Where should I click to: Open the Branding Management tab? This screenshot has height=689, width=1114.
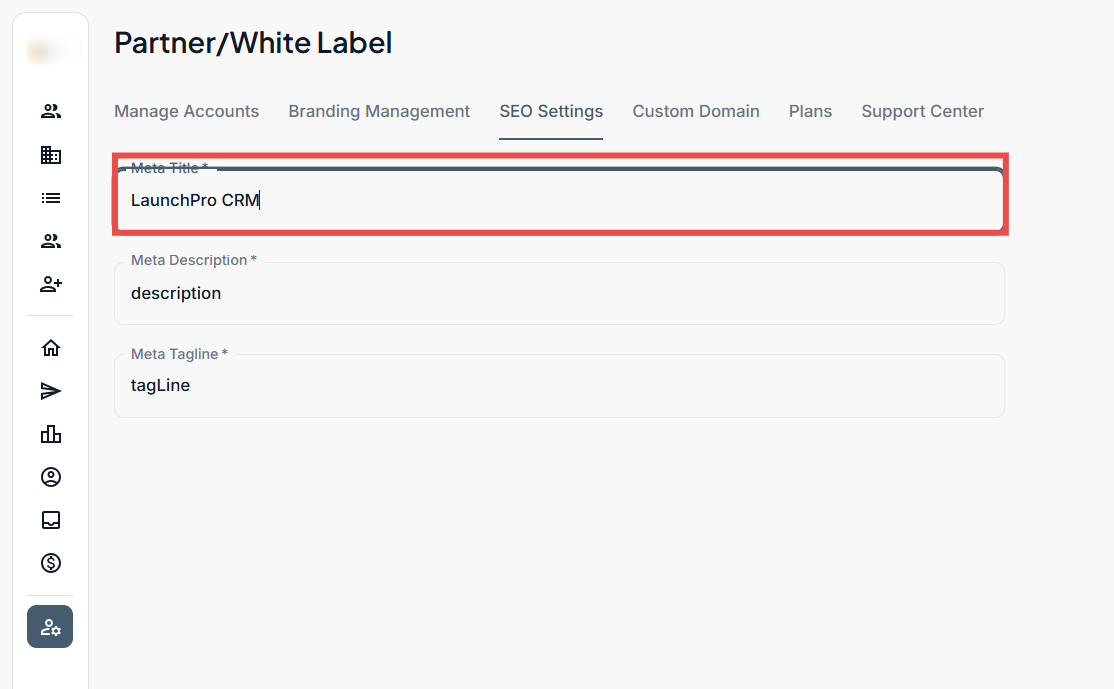point(379,111)
